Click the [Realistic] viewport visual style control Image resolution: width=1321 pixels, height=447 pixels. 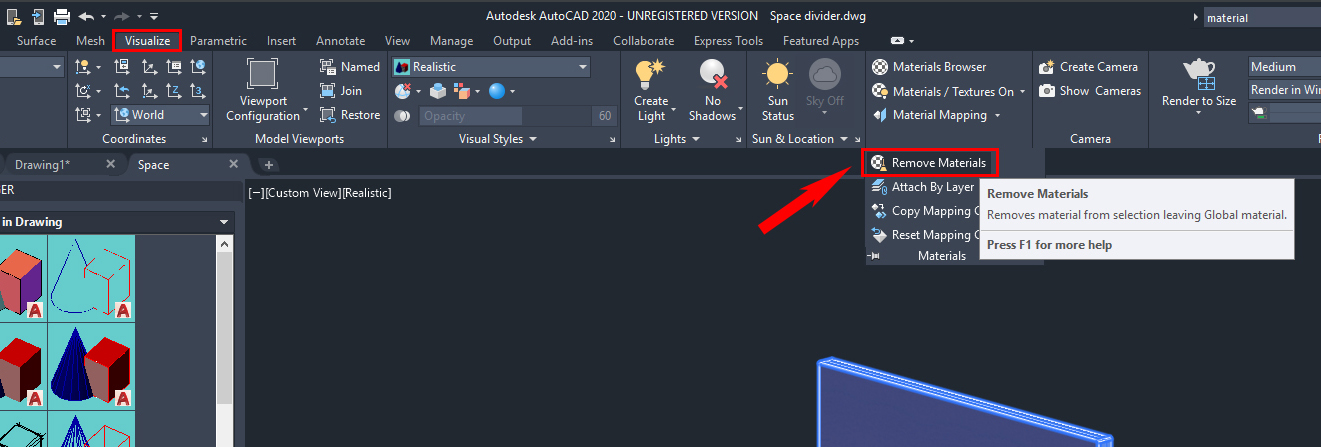click(x=366, y=192)
